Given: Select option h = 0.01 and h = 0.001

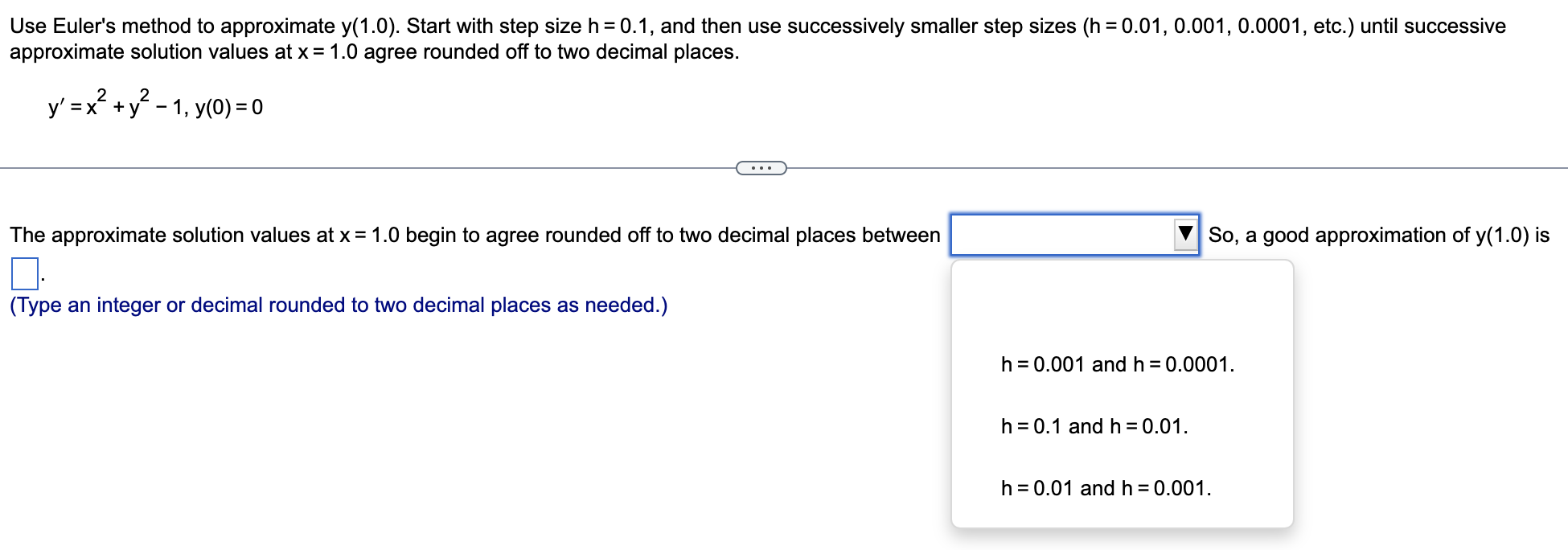Looking at the screenshot, I should pos(1104,486).
